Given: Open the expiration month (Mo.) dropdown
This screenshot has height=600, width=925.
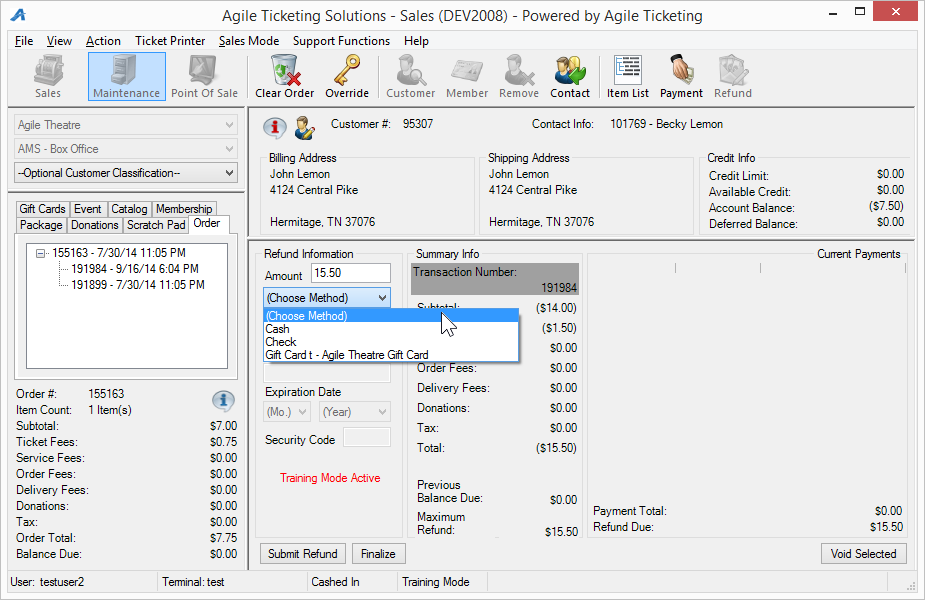Looking at the screenshot, I should tap(287, 412).
